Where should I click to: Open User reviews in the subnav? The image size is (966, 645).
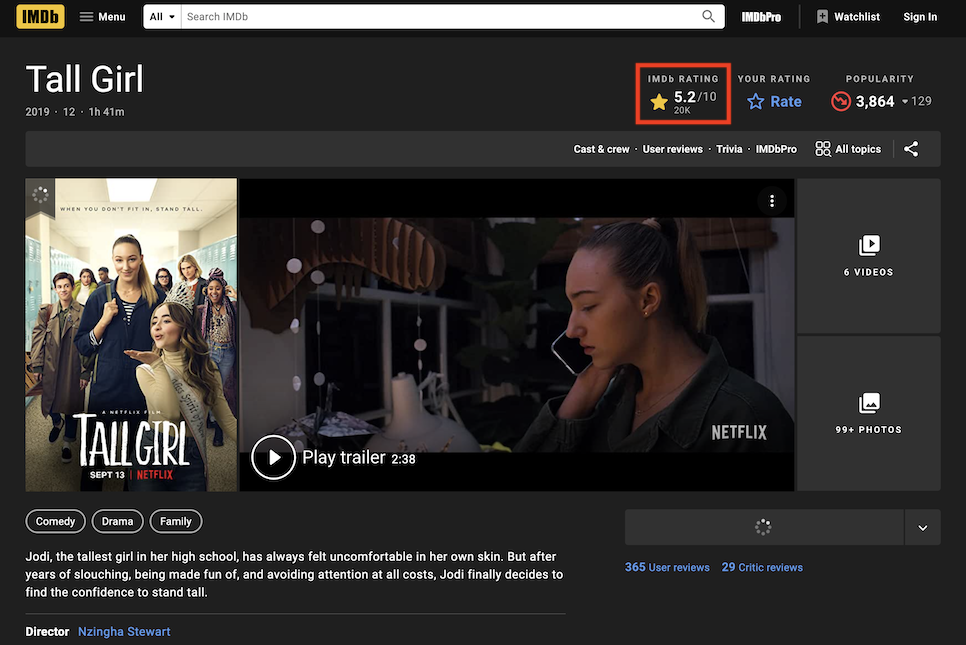(672, 149)
